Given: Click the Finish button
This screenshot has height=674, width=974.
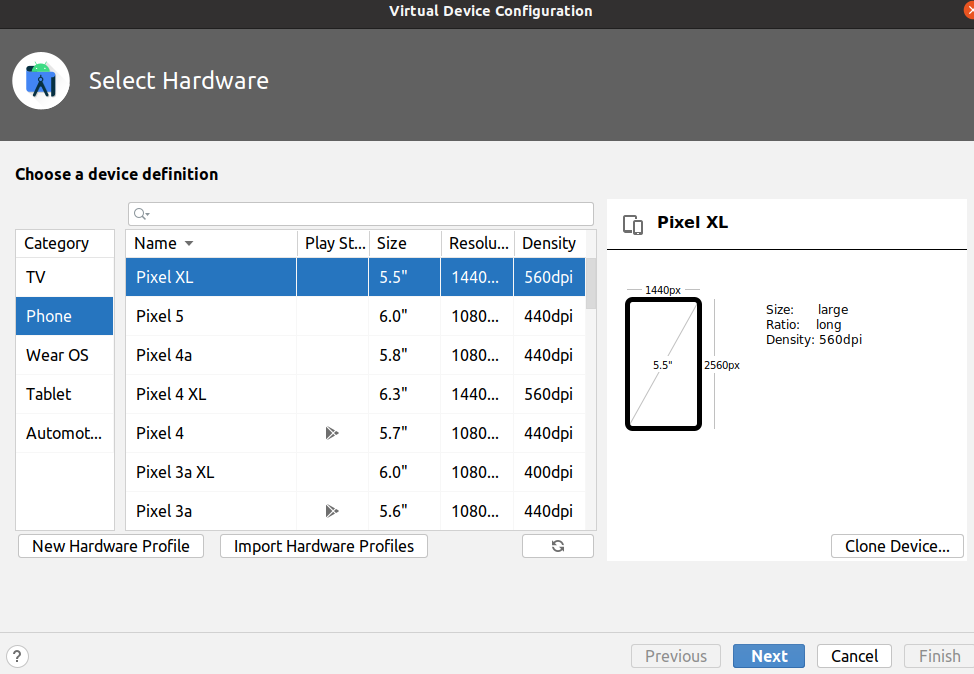Looking at the screenshot, I should pyautogui.click(x=939, y=656).
